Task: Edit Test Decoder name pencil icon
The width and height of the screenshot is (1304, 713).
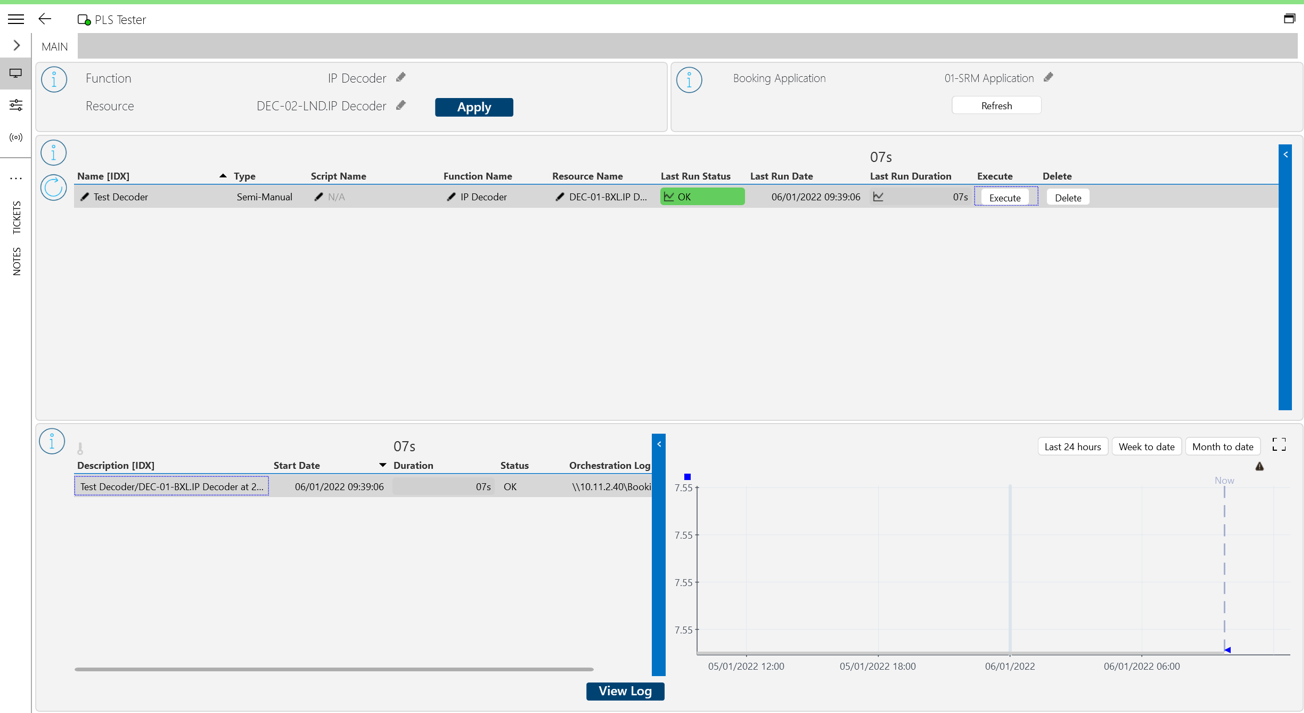Action: (85, 197)
